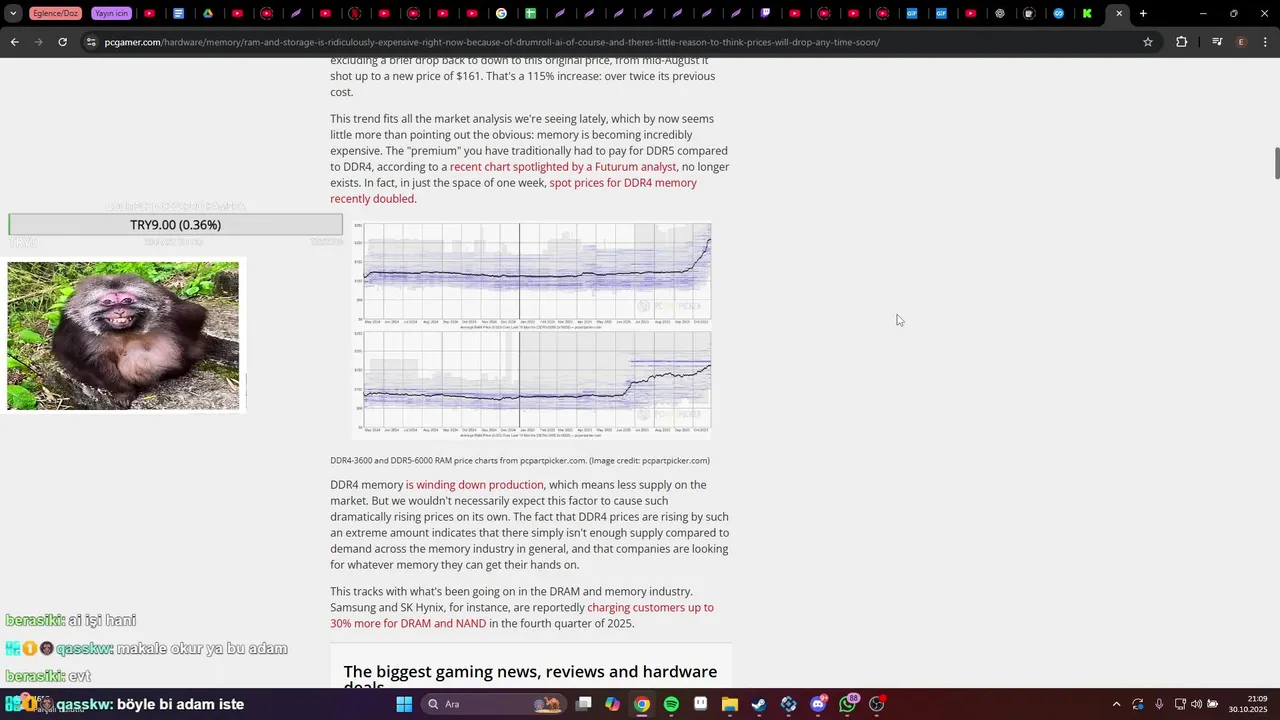Viewport: 1280px width, 720px height.
Task: Open Copilot from the taskbar
Action: tap(612, 704)
